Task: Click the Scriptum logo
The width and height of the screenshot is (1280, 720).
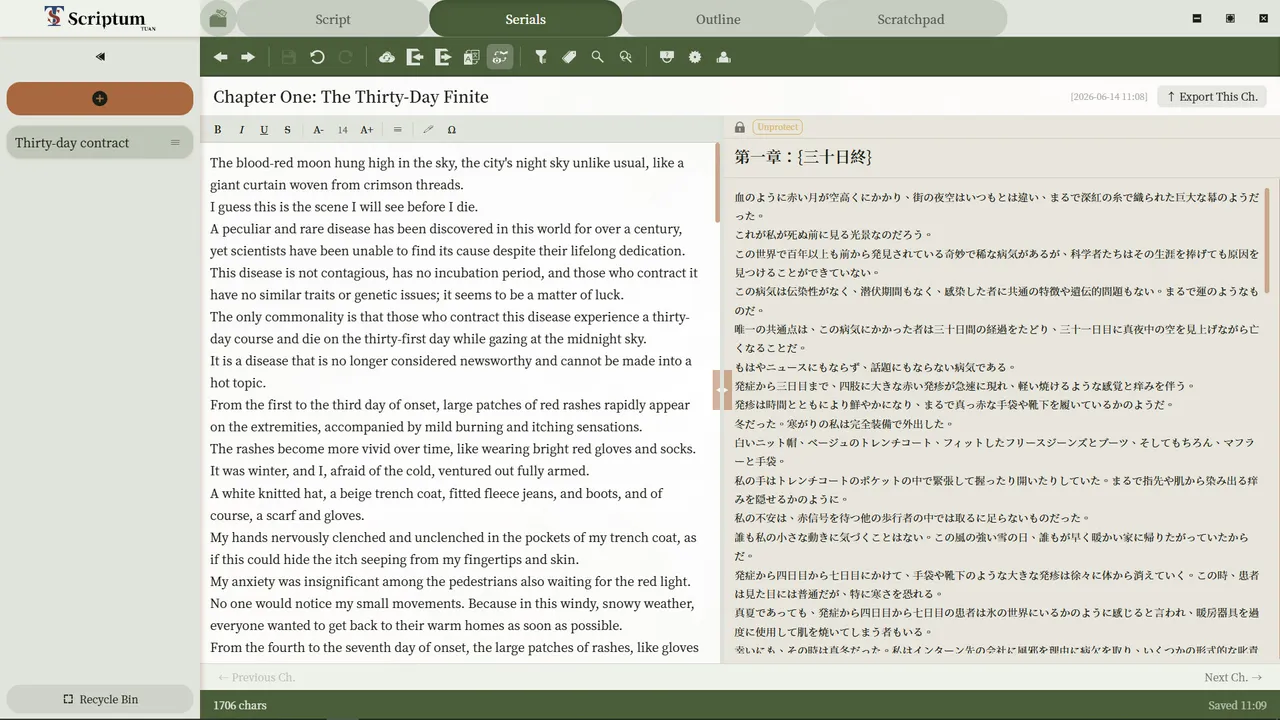Action: pos(100,18)
